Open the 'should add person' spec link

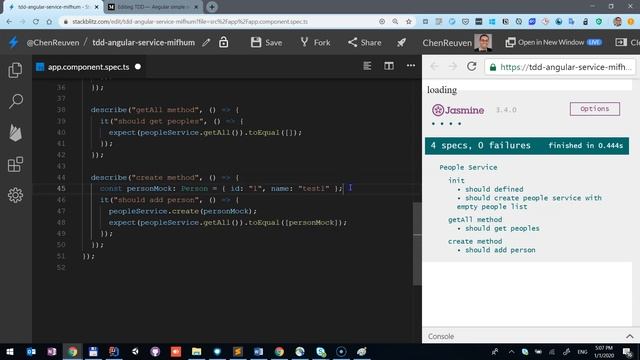(x=500, y=250)
